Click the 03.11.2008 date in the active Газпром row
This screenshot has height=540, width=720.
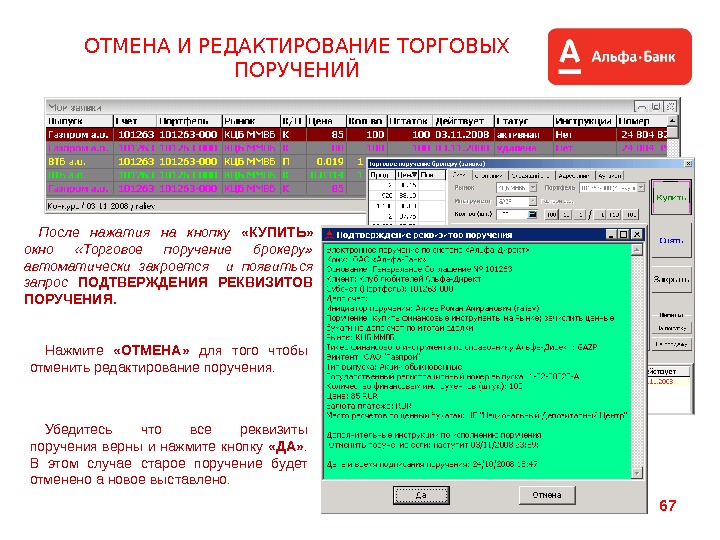(462, 135)
